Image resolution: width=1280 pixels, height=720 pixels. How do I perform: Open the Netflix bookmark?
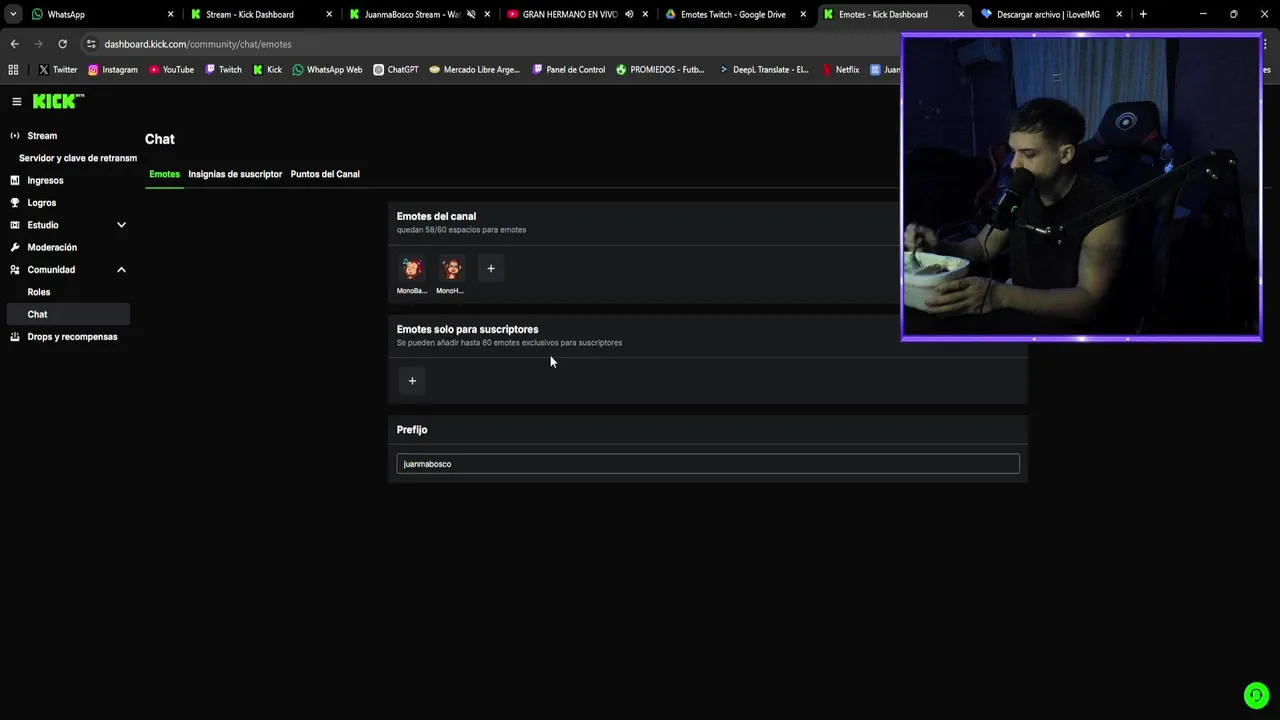(x=840, y=70)
